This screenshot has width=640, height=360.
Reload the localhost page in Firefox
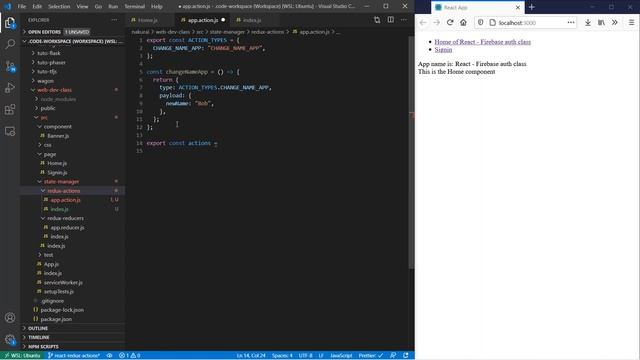450,23
